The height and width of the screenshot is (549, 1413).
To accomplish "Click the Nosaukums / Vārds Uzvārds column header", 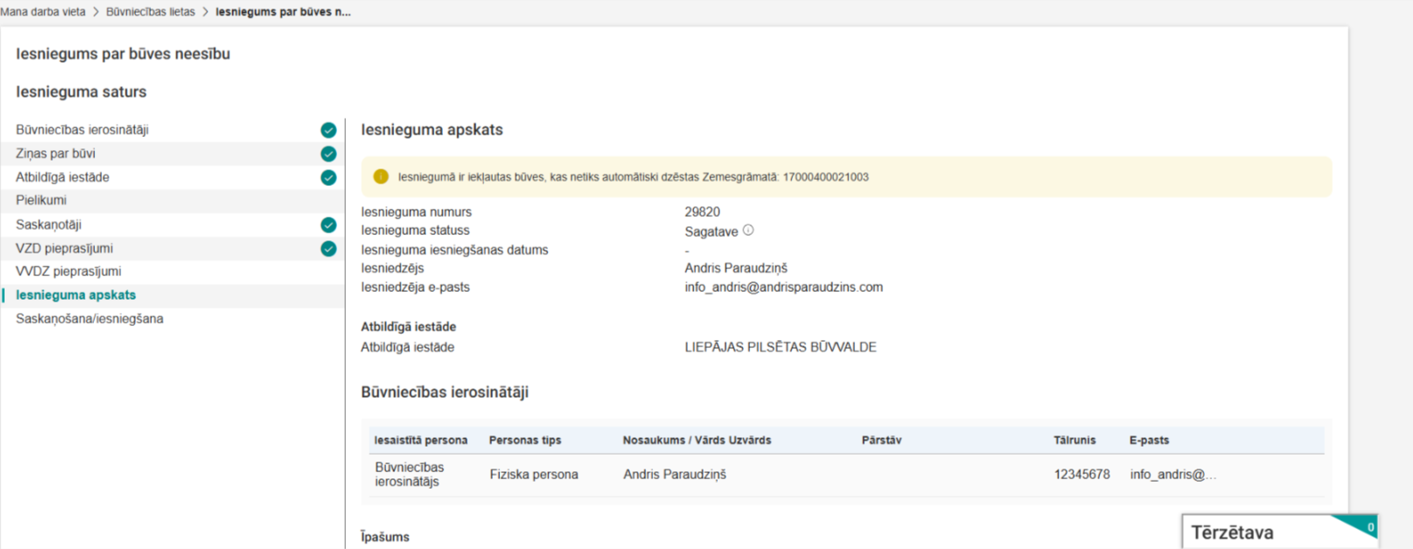I will coord(696,440).
